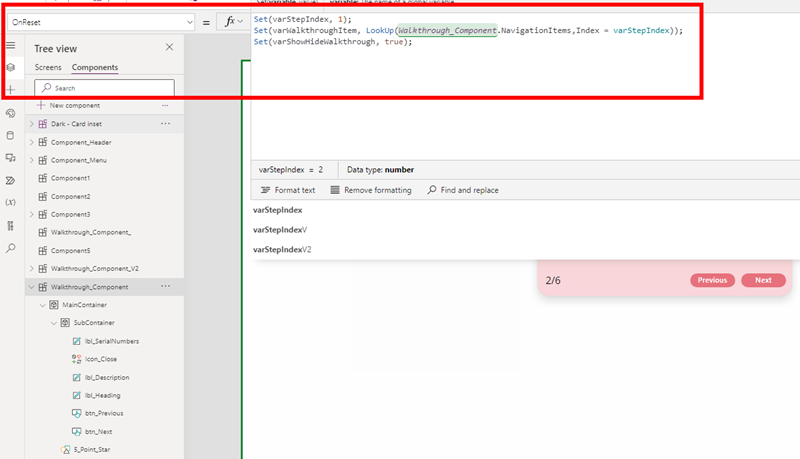The height and width of the screenshot is (459, 800).
Task: Open the fx function dropdown
Action: 234,21
